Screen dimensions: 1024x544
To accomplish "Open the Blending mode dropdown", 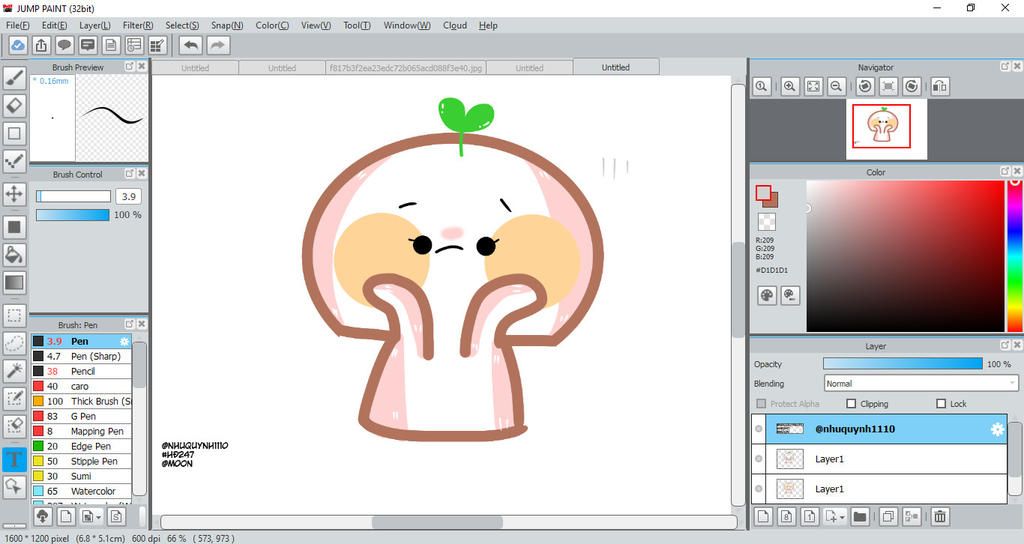I will click(x=921, y=383).
